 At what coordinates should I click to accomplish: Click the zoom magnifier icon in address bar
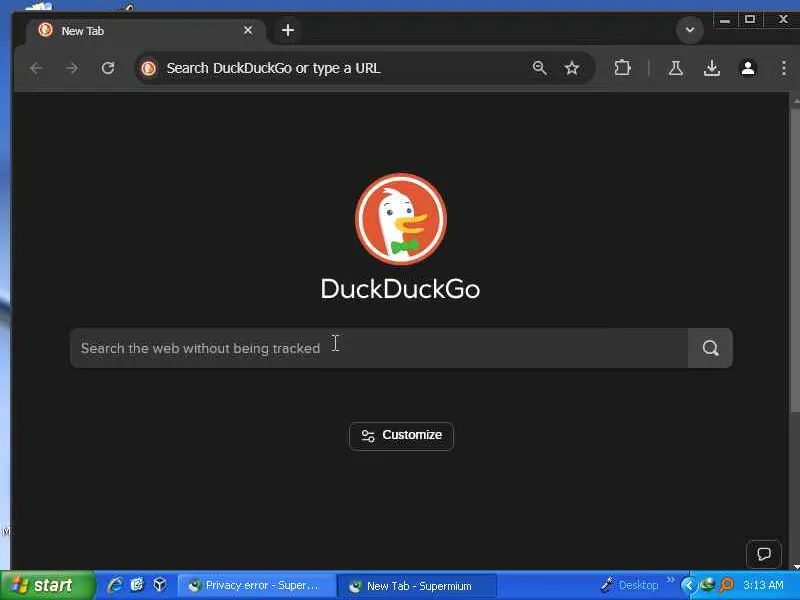(540, 68)
